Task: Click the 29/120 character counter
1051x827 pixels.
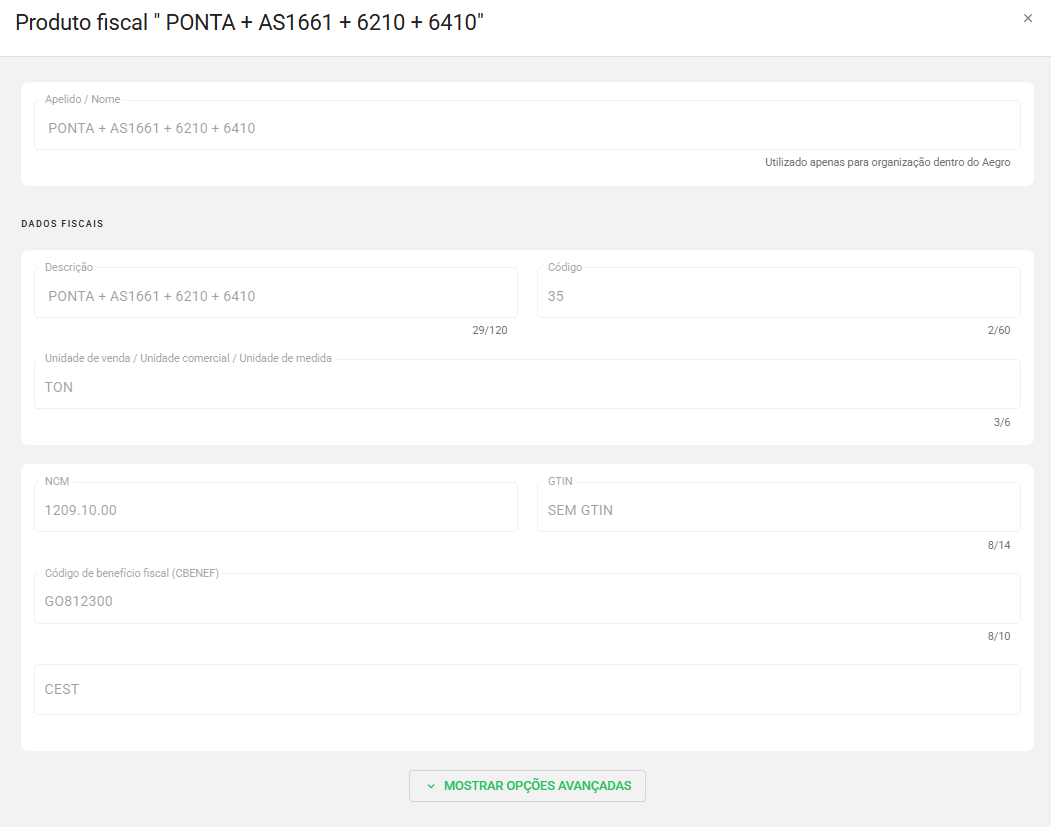Action: tap(490, 330)
